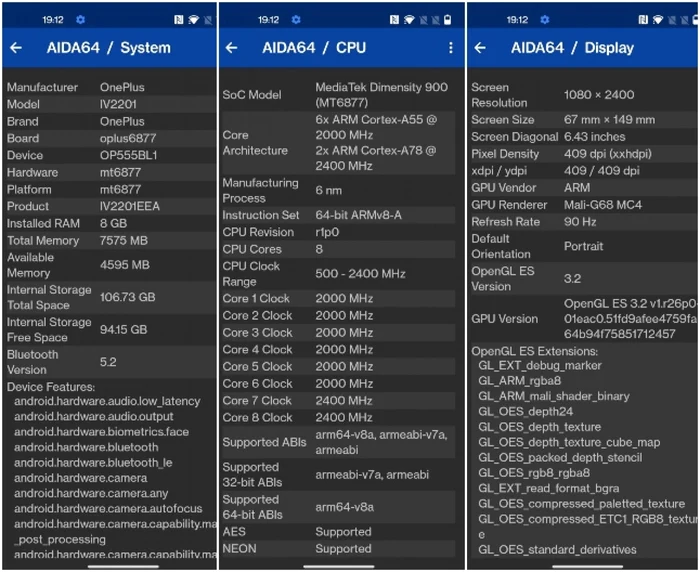Select the CPU Revision value r1p0
This screenshot has height=572, width=700.
pyautogui.click(x=327, y=232)
